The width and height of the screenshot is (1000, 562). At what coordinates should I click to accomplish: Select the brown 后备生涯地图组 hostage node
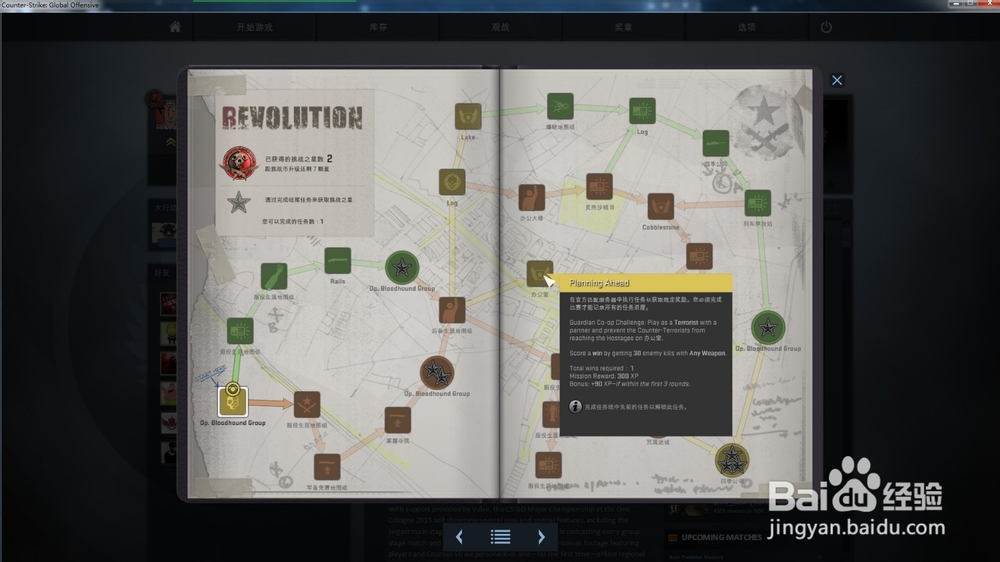452,311
